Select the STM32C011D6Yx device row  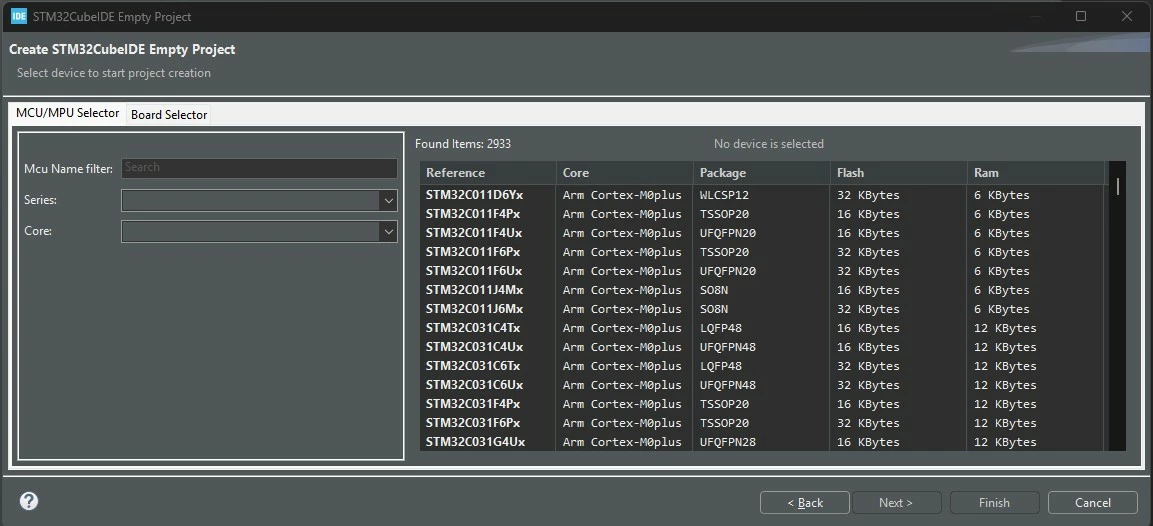click(x=762, y=195)
